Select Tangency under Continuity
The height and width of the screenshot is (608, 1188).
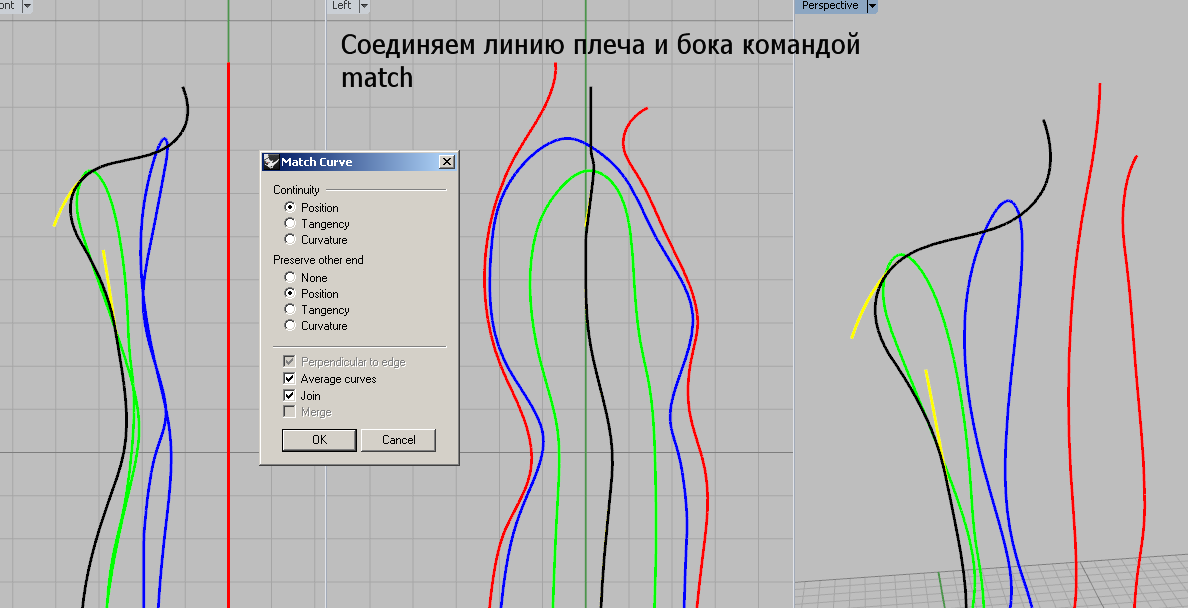pos(289,223)
